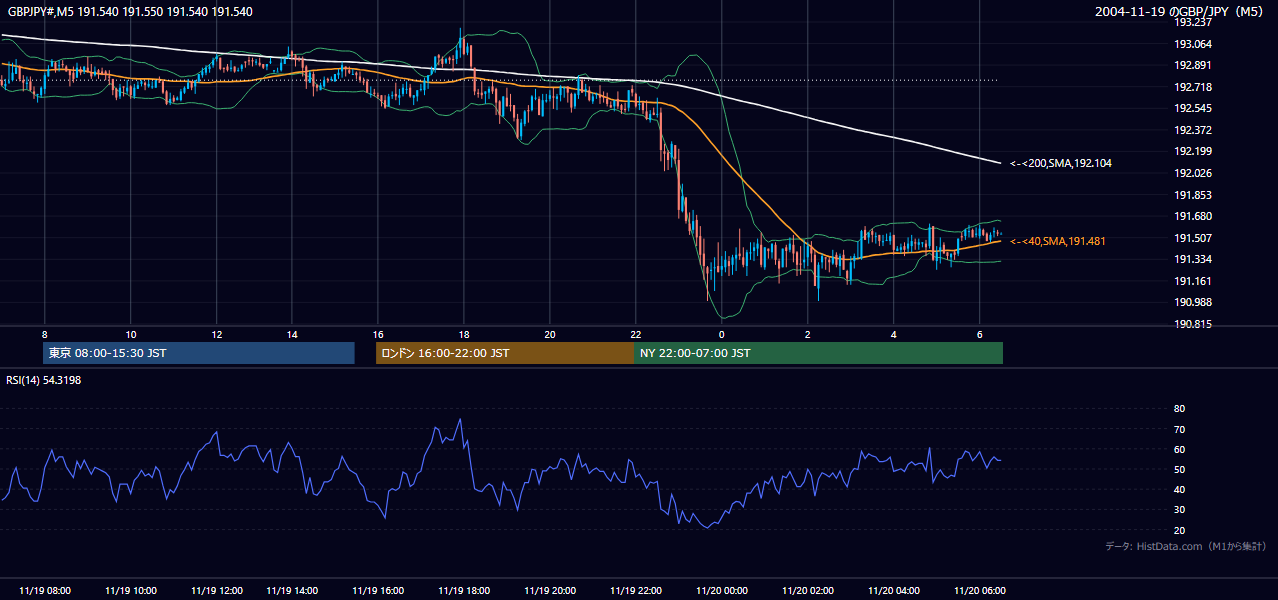
Task: Click the 11/20 00:00 bottom axis timestamp
Action: pos(722,591)
